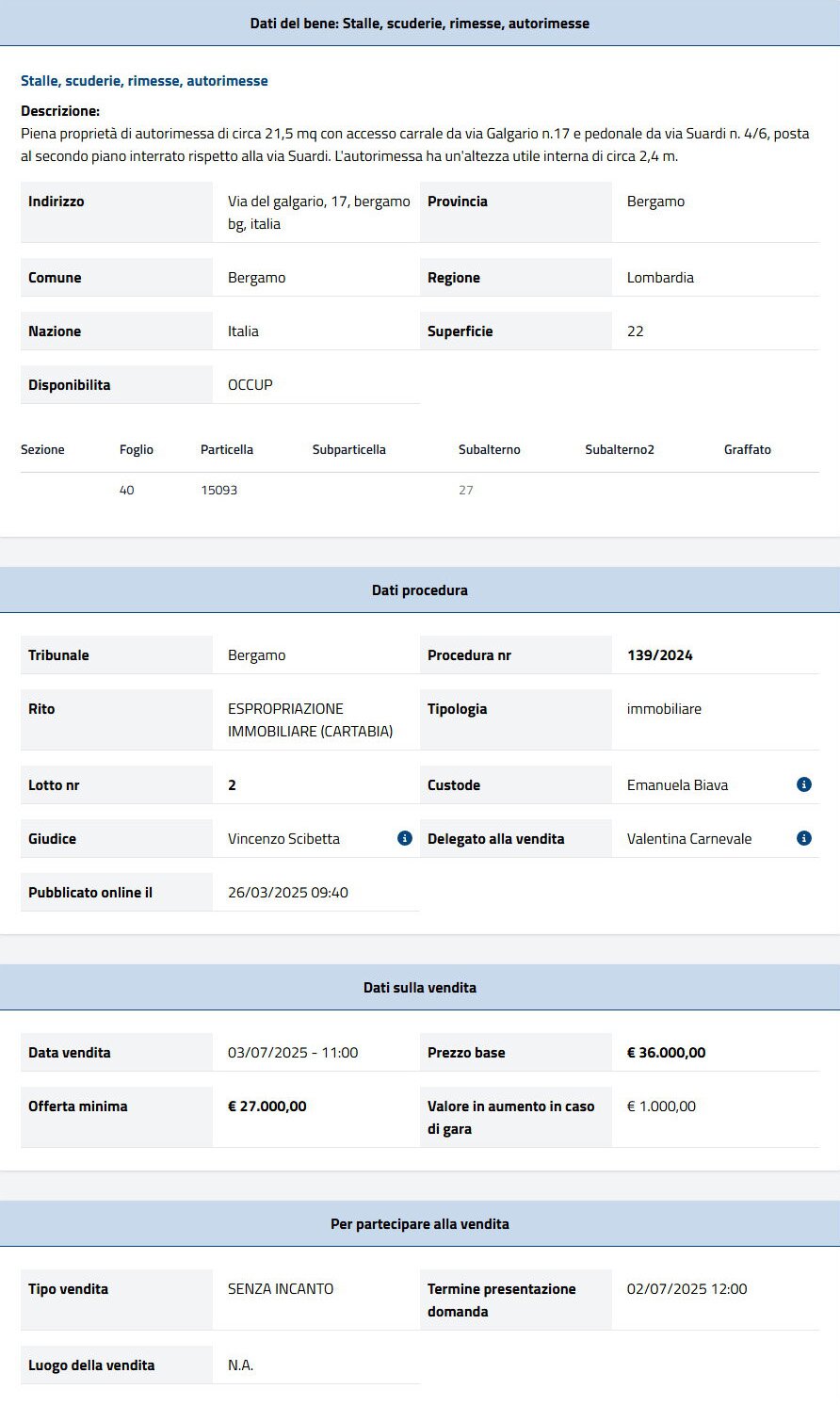
Task: Click the Comune value 'Bergamo'
Action: coord(256,278)
